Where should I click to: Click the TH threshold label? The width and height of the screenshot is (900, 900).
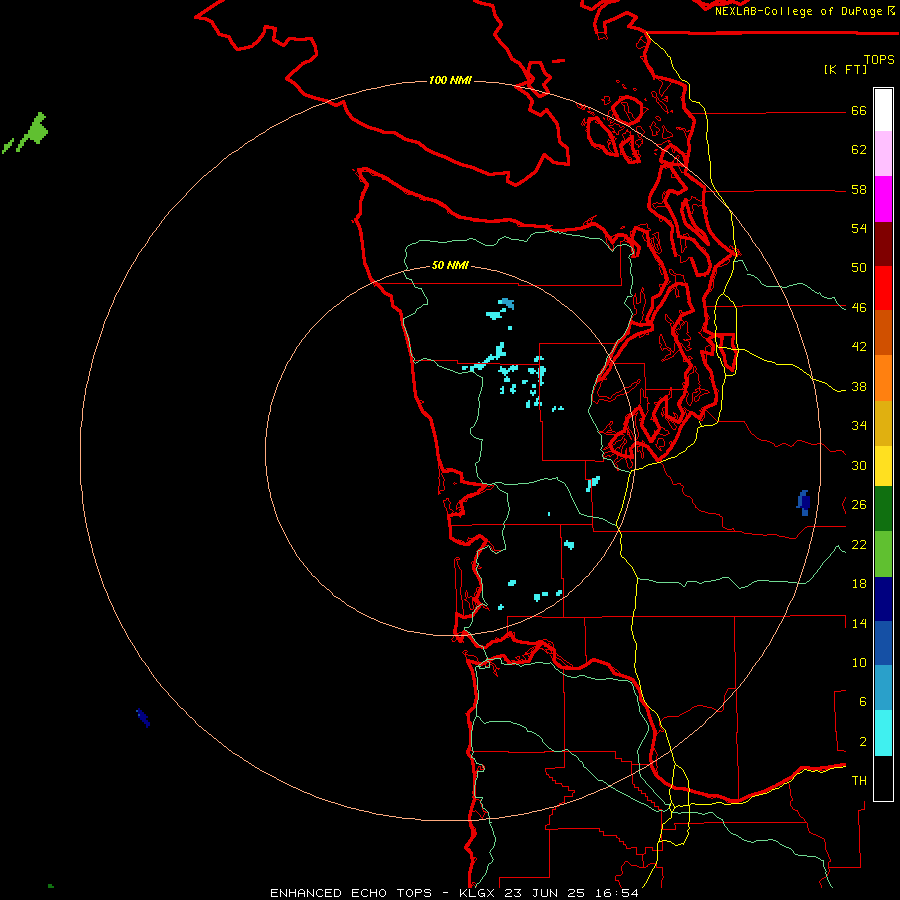click(x=859, y=781)
